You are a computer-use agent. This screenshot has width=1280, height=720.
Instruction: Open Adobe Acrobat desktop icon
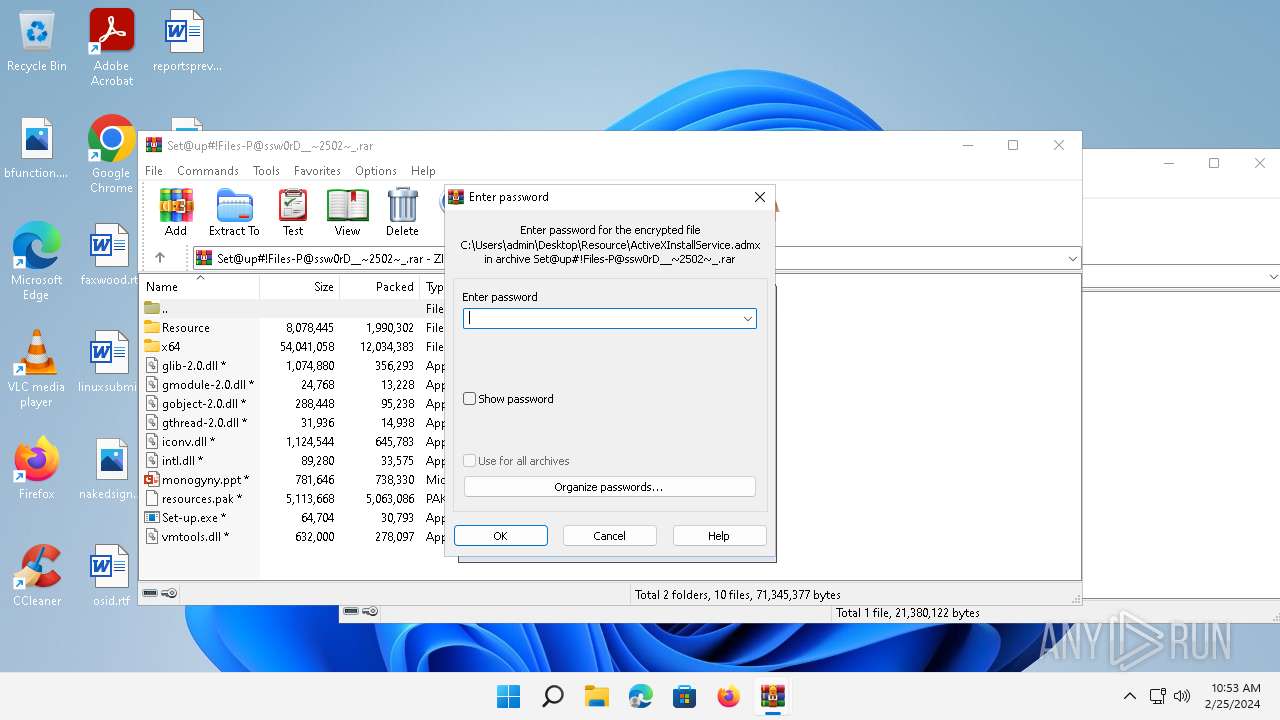(x=112, y=47)
